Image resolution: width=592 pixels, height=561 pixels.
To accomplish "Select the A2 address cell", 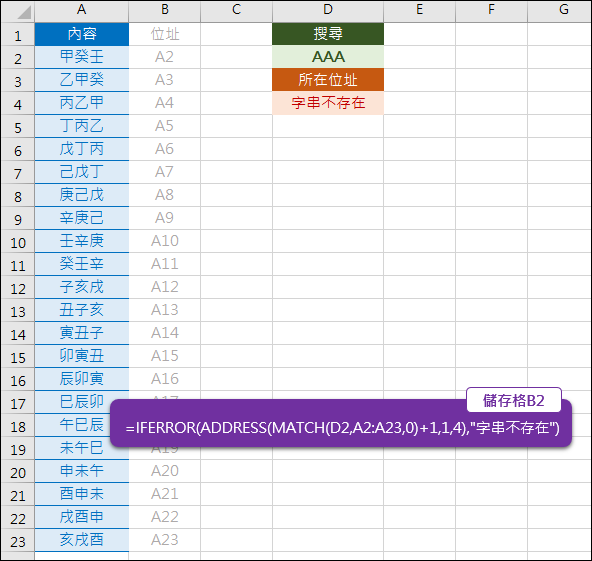I will tap(165, 57).
